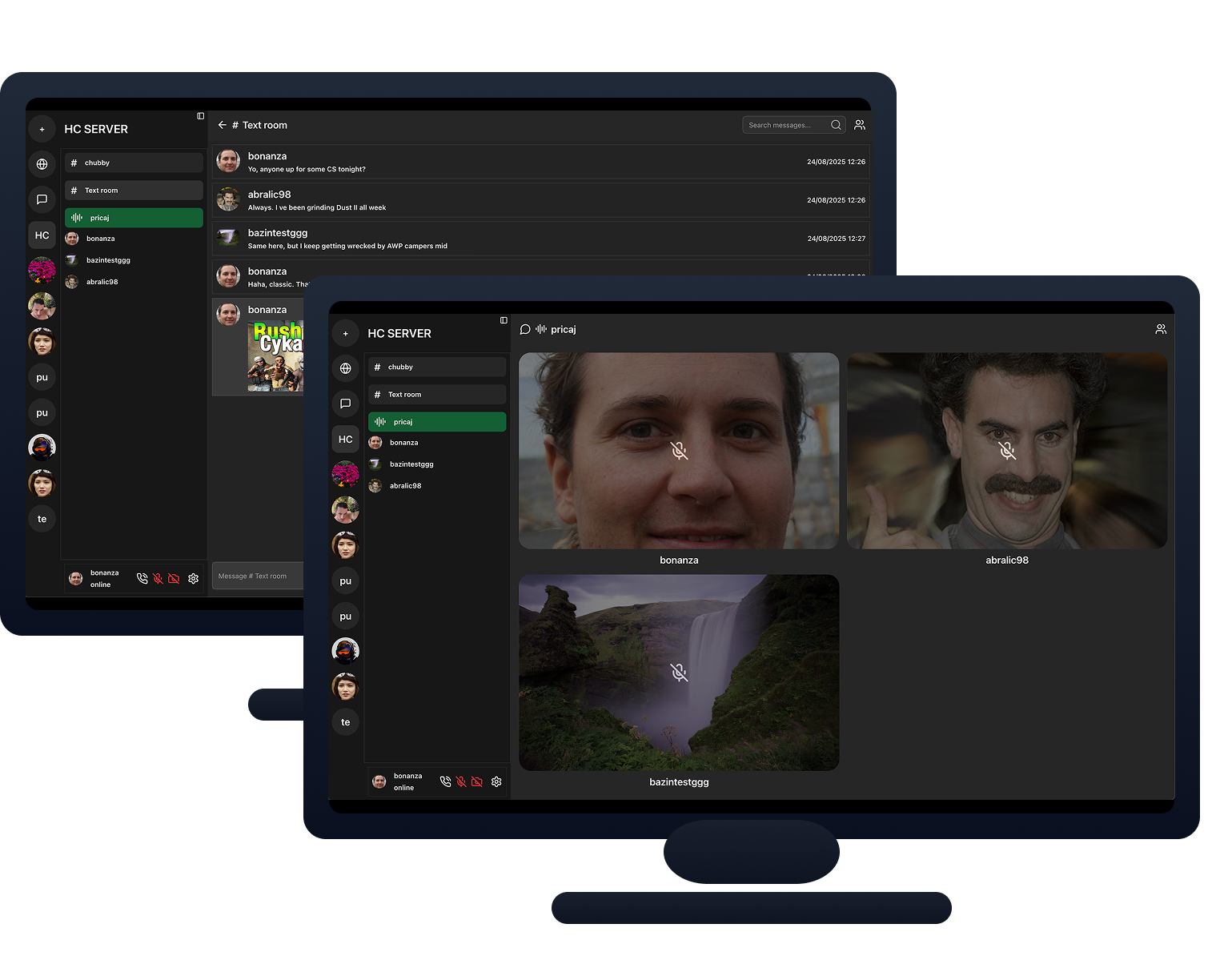
Task: Collapse sidebar panel in front window
Action: pos(504,320)
